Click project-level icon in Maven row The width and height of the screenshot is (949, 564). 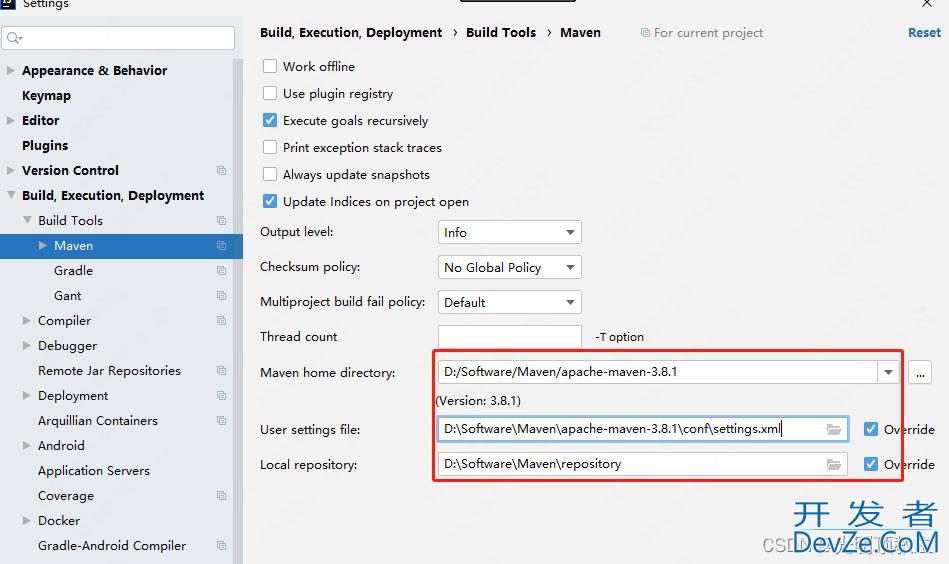tap(222, 246)
